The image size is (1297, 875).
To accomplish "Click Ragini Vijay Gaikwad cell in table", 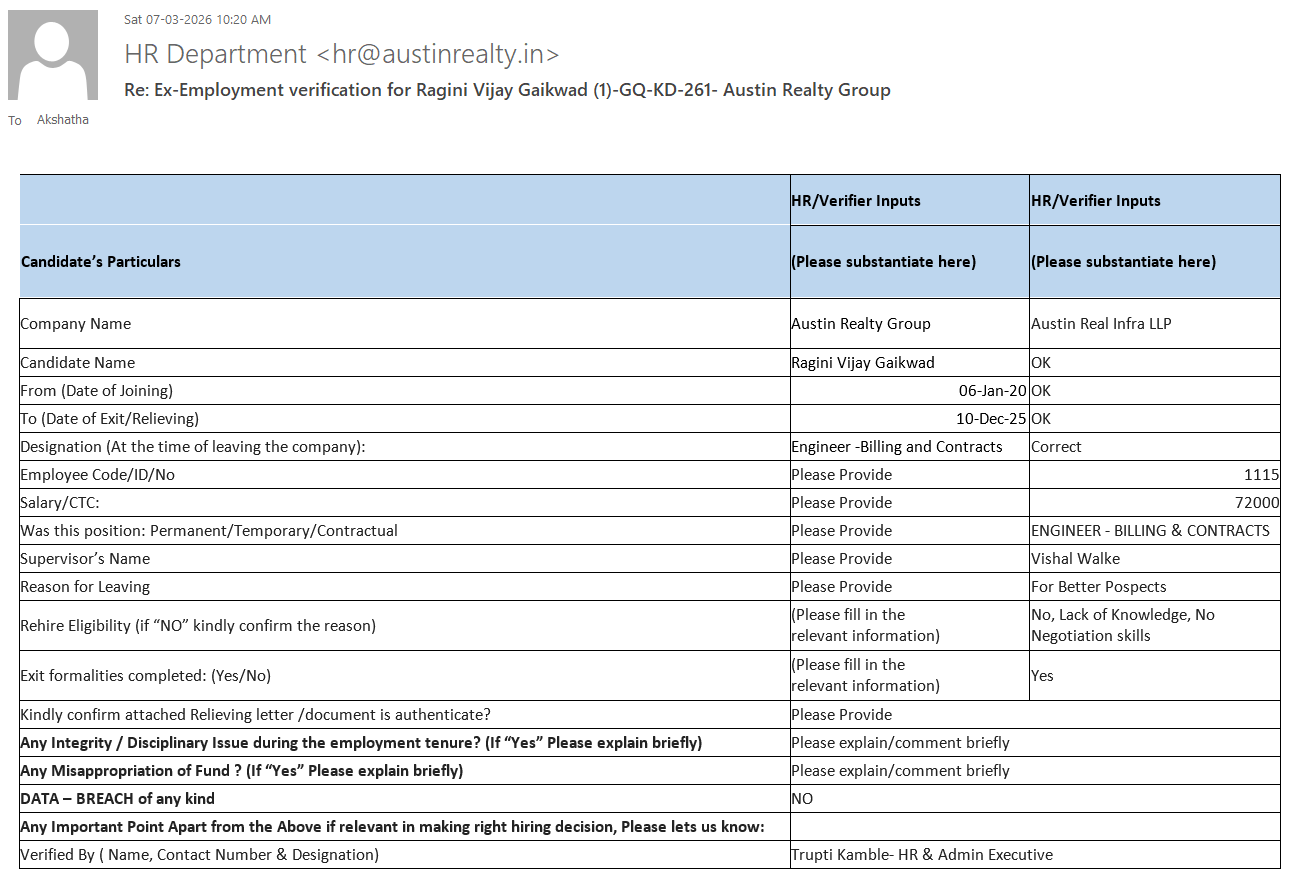I will pyautogui.click(x=862, y=363).
